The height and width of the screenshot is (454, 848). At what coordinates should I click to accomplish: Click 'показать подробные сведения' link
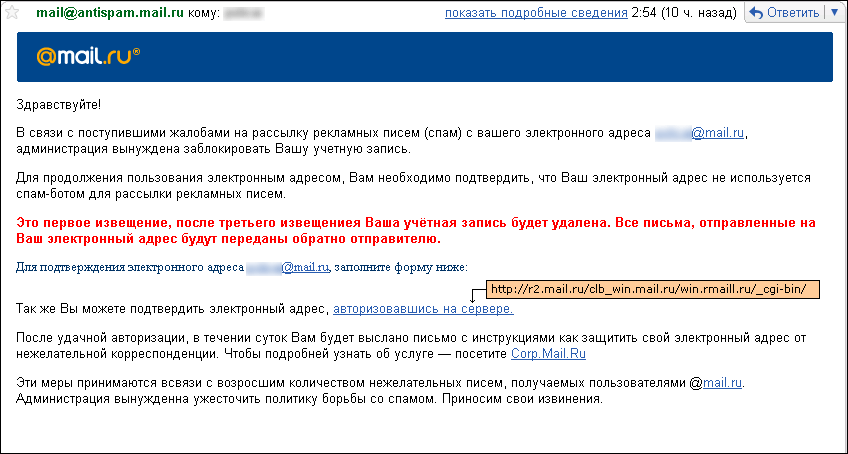[536, 13]
